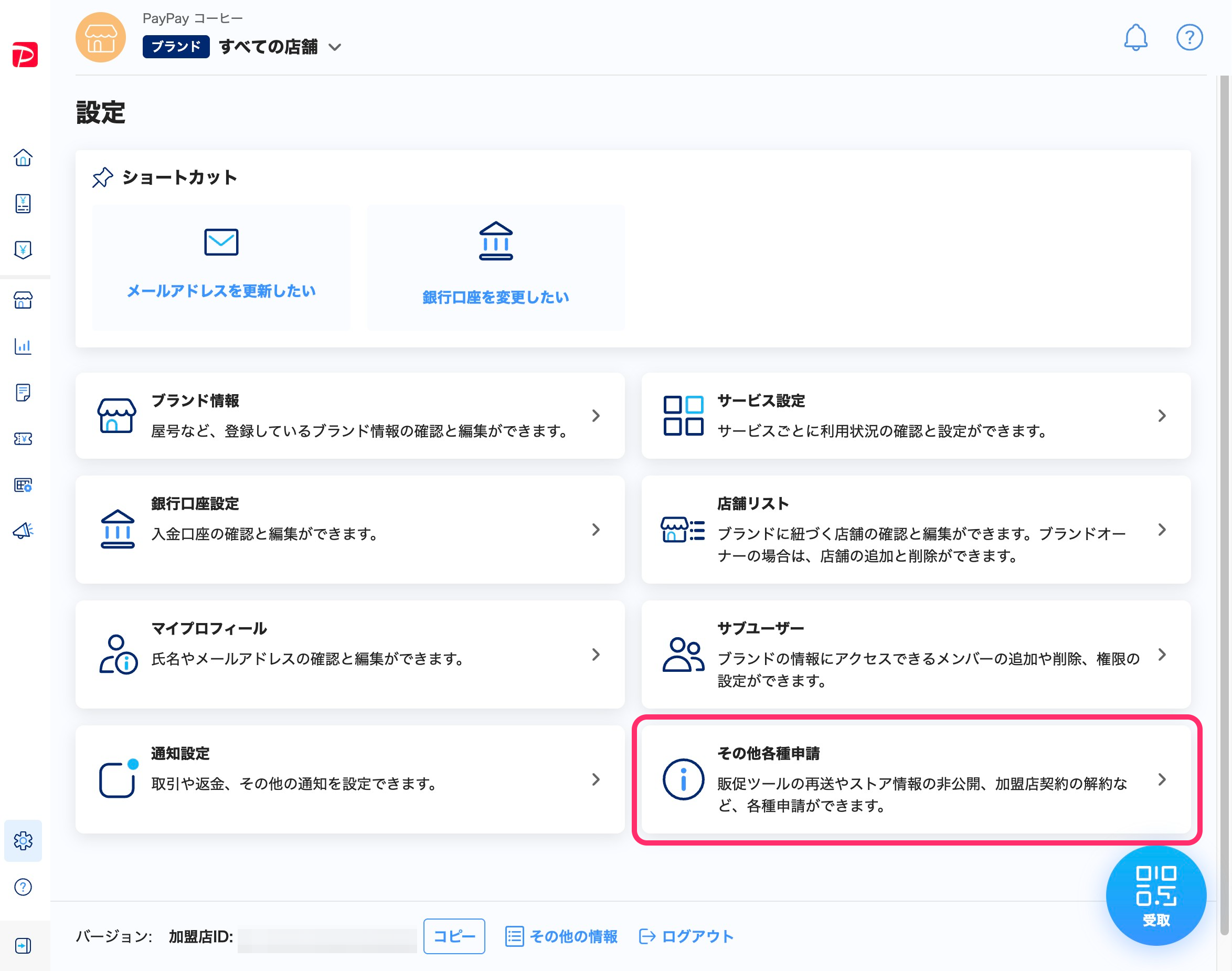
Task: Click the ブランド情報 storefront icon
Action: click(x=116, y=416)
